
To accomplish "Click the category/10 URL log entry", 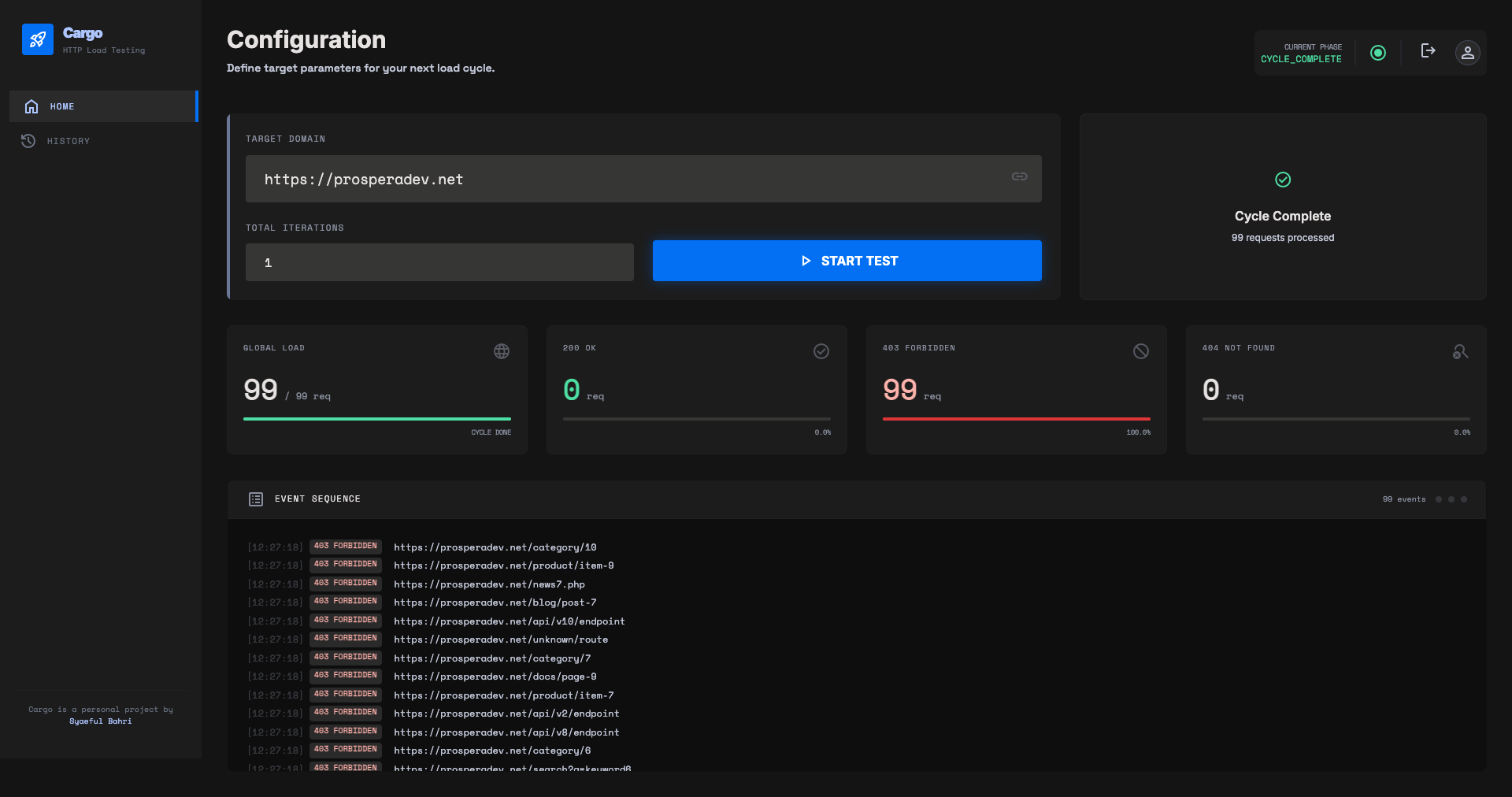I will pyautogui.click(x=495, y=547).
